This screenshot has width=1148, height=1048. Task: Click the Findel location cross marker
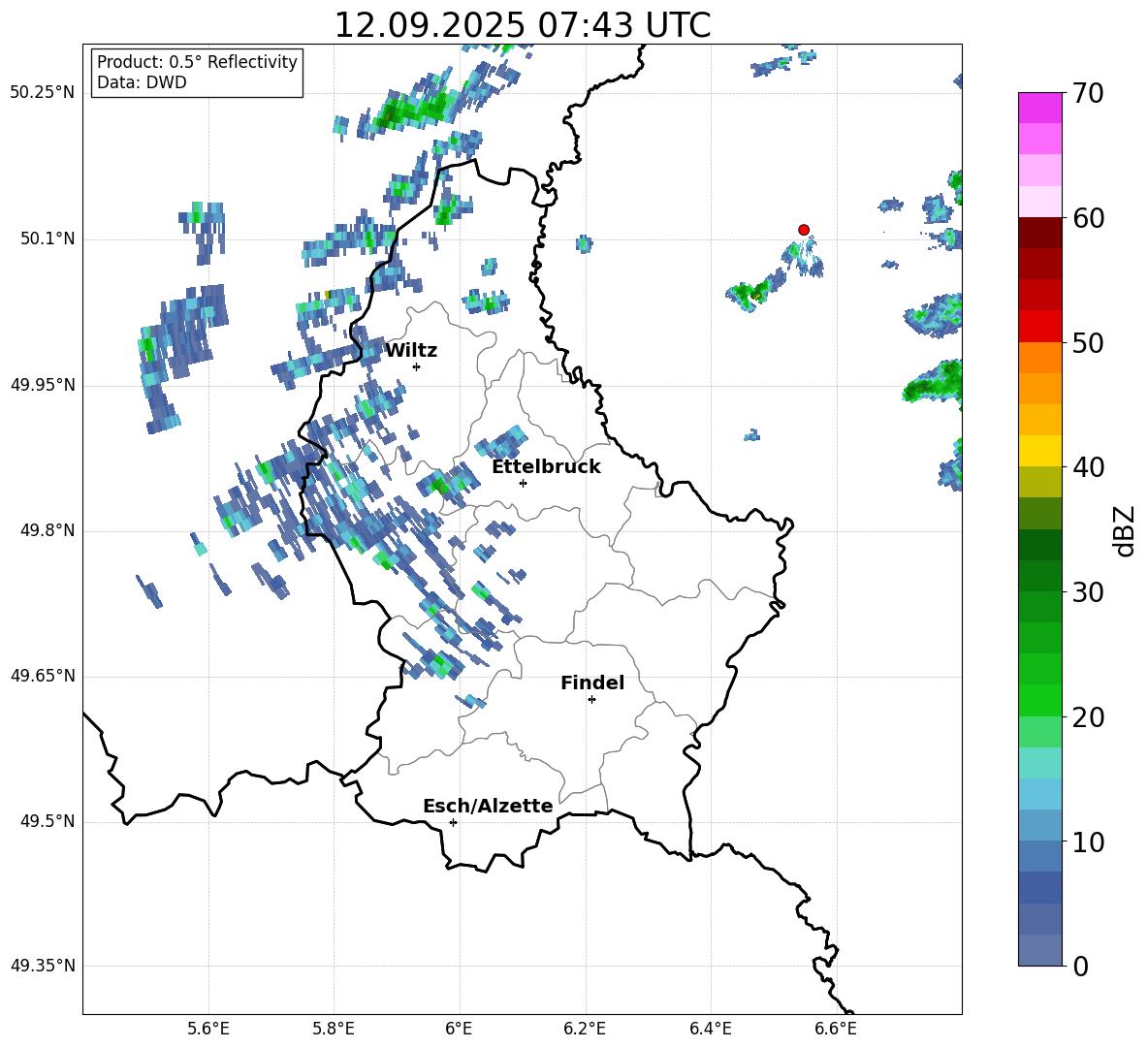(x=591, y=700)
